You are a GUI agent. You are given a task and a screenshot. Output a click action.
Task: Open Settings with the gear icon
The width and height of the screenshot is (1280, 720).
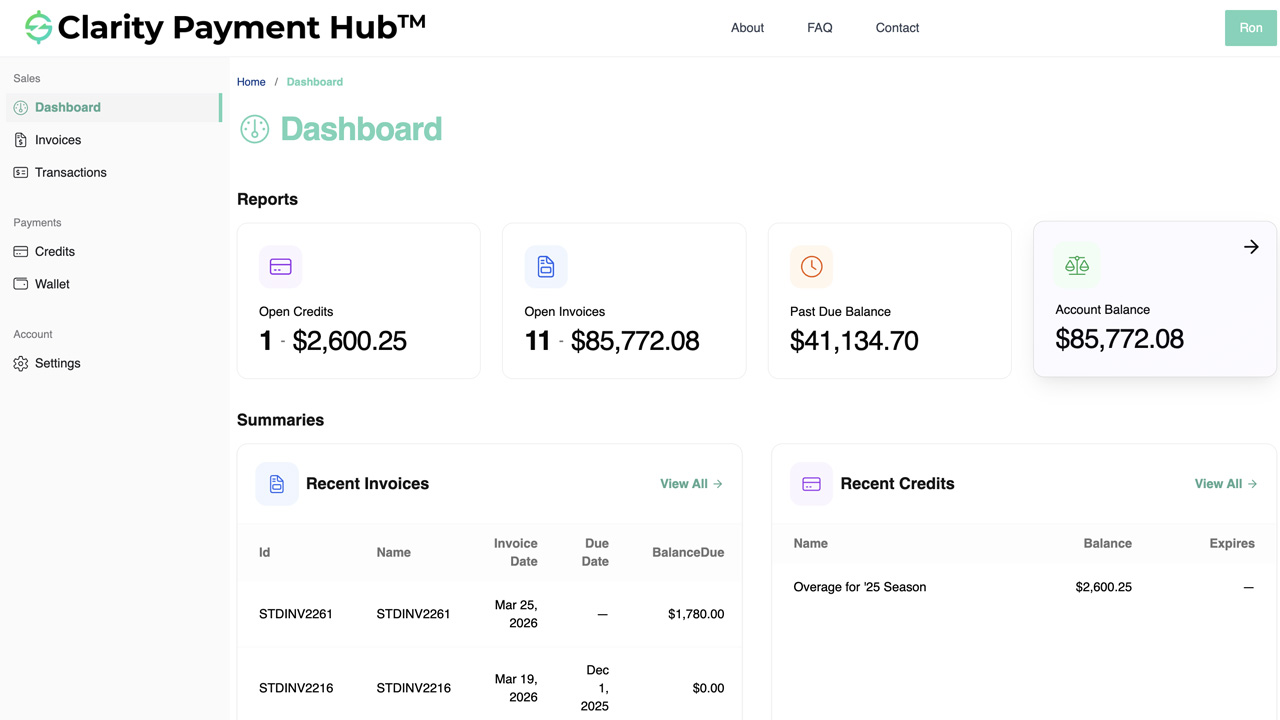tap(19, 363)
